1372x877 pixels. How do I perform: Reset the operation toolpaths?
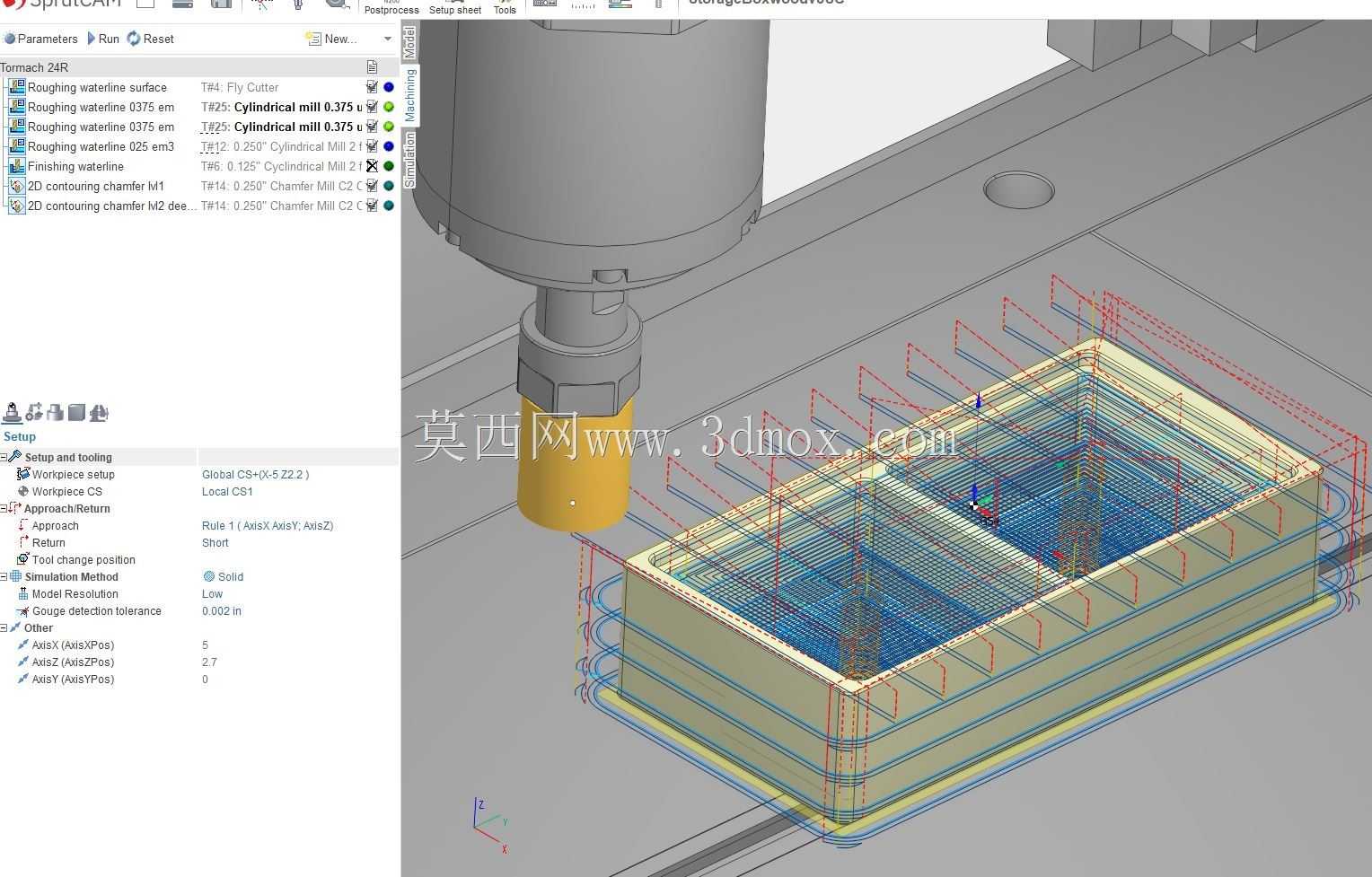(x=151, y=39)
